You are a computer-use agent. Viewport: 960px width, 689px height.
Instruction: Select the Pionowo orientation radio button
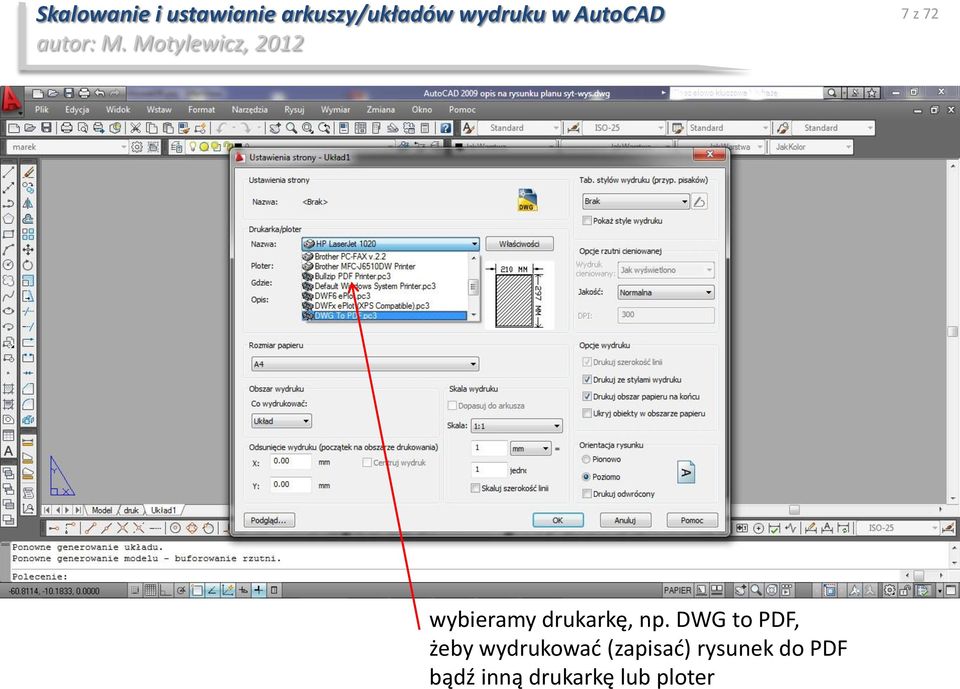[x=586, y=459]
